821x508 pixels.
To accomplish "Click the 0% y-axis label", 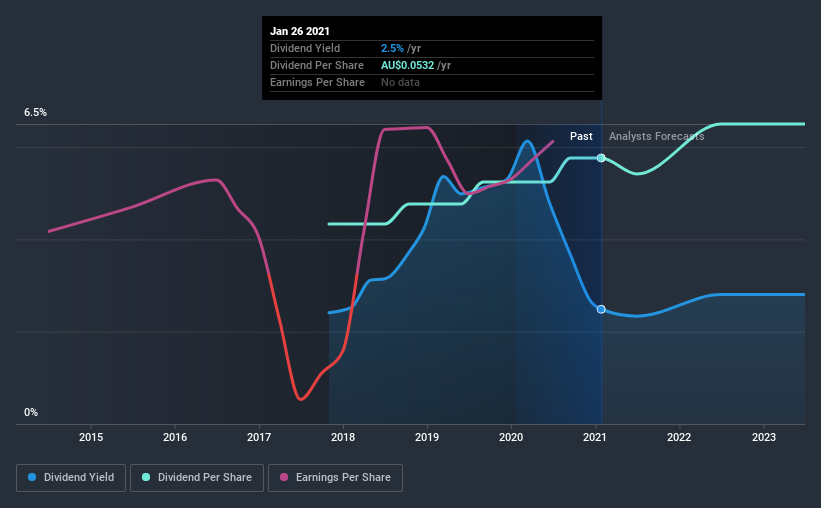I will point(31,413).
